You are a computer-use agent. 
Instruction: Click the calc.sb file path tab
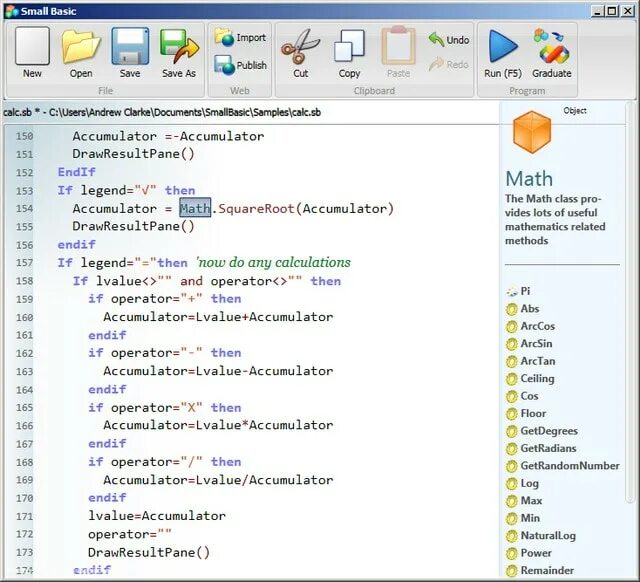(x=162, y=112)
